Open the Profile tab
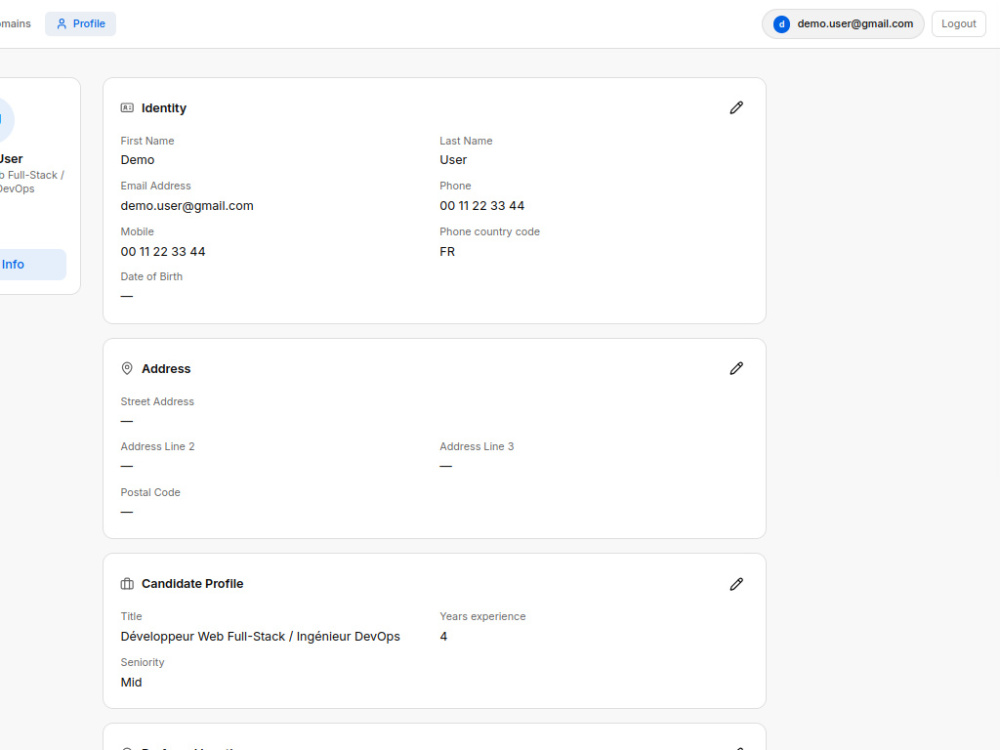Screen dimensions: 1000x750 coord(80,24)
